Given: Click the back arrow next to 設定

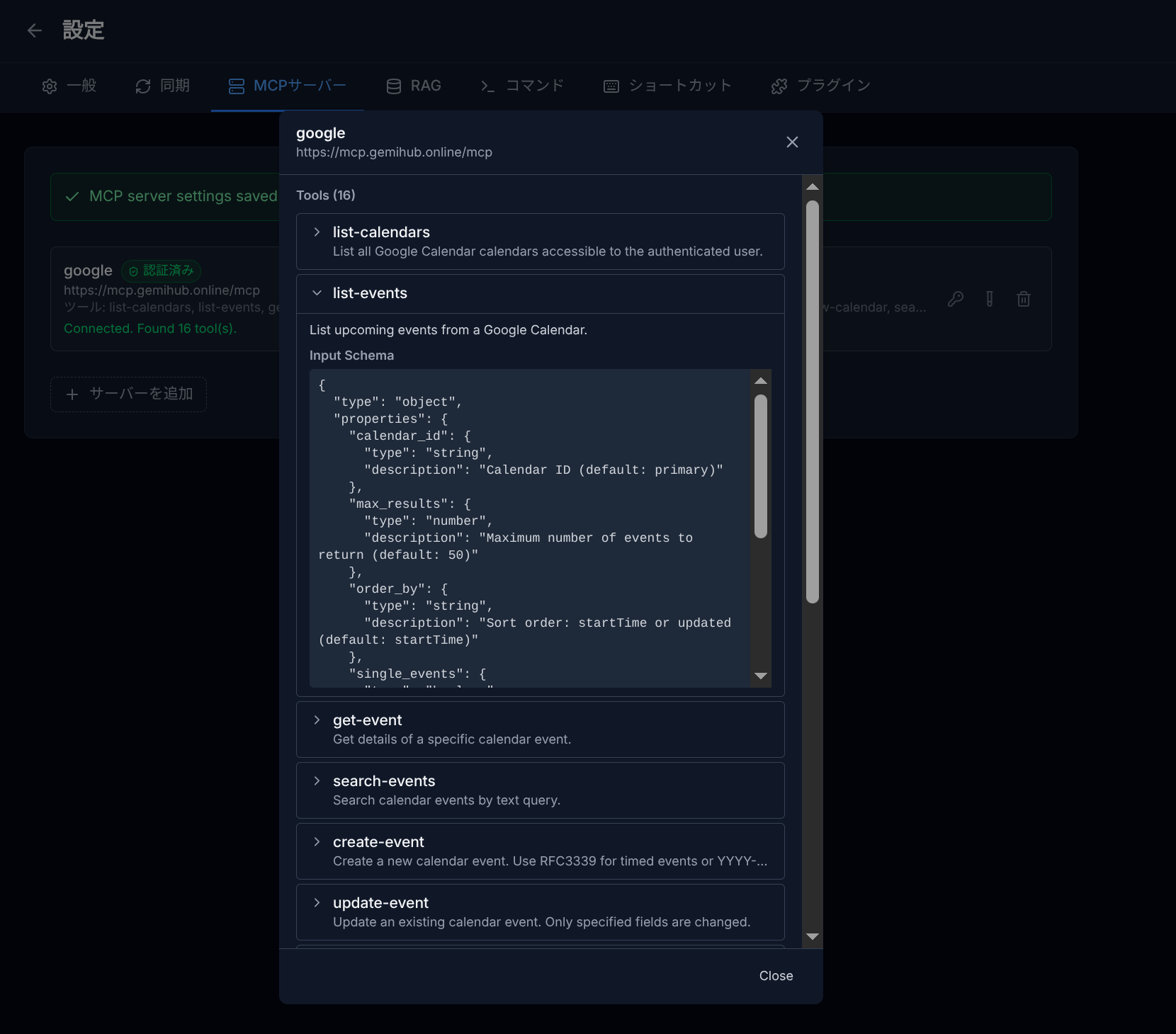Looking at the screenshot, I should 35,30.
